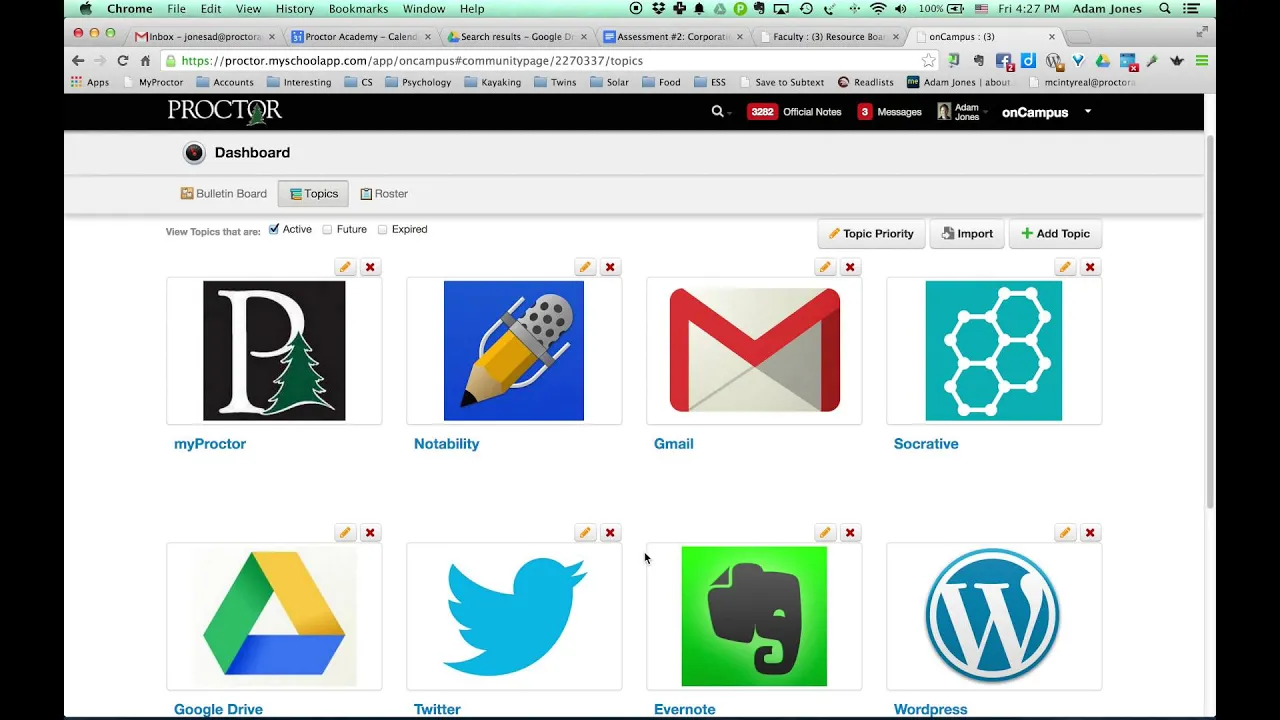
Task: Click the Notability pencil-microphone thumbnail
Action: click(514, 351)
